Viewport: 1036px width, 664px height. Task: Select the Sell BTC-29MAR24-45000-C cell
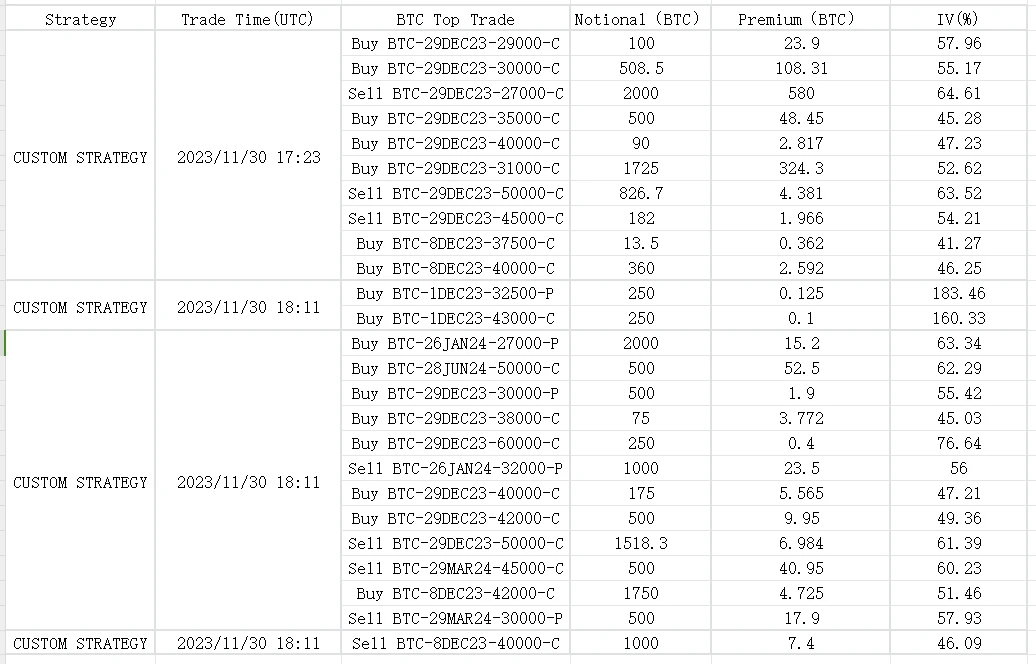pos(455,568)
